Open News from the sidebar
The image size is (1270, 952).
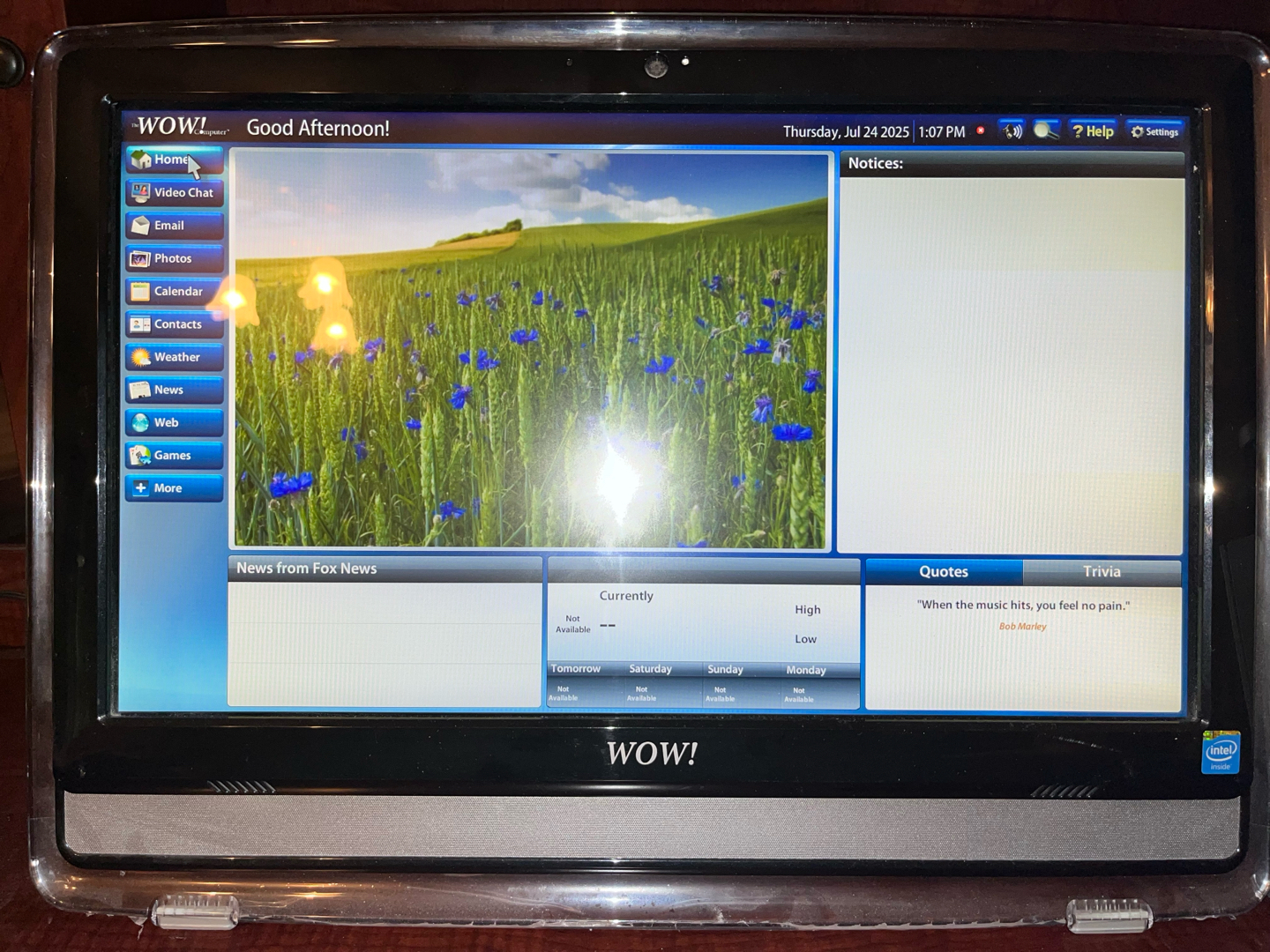[x=175, y=390]
